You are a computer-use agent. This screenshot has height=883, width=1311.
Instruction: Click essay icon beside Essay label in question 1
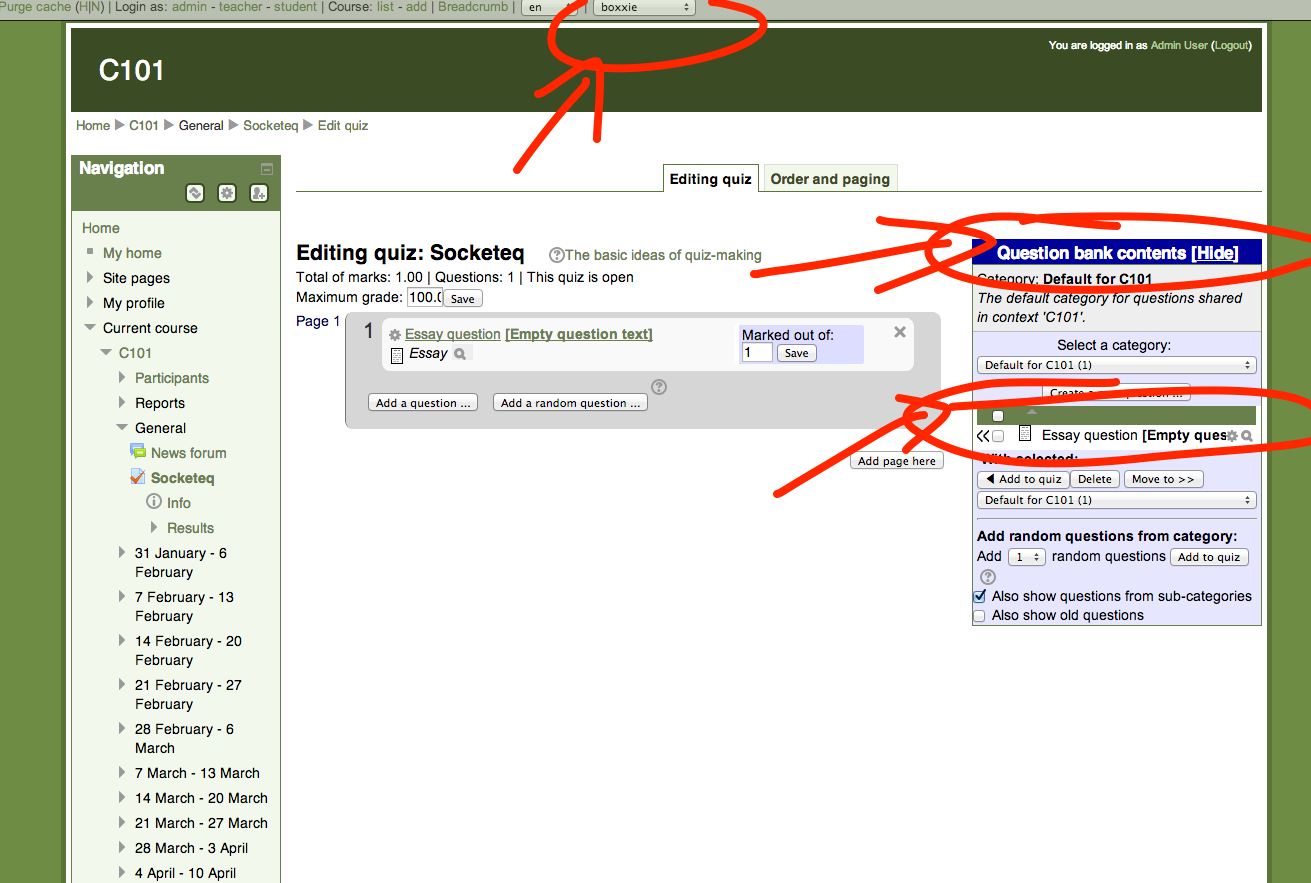[397, 355]
